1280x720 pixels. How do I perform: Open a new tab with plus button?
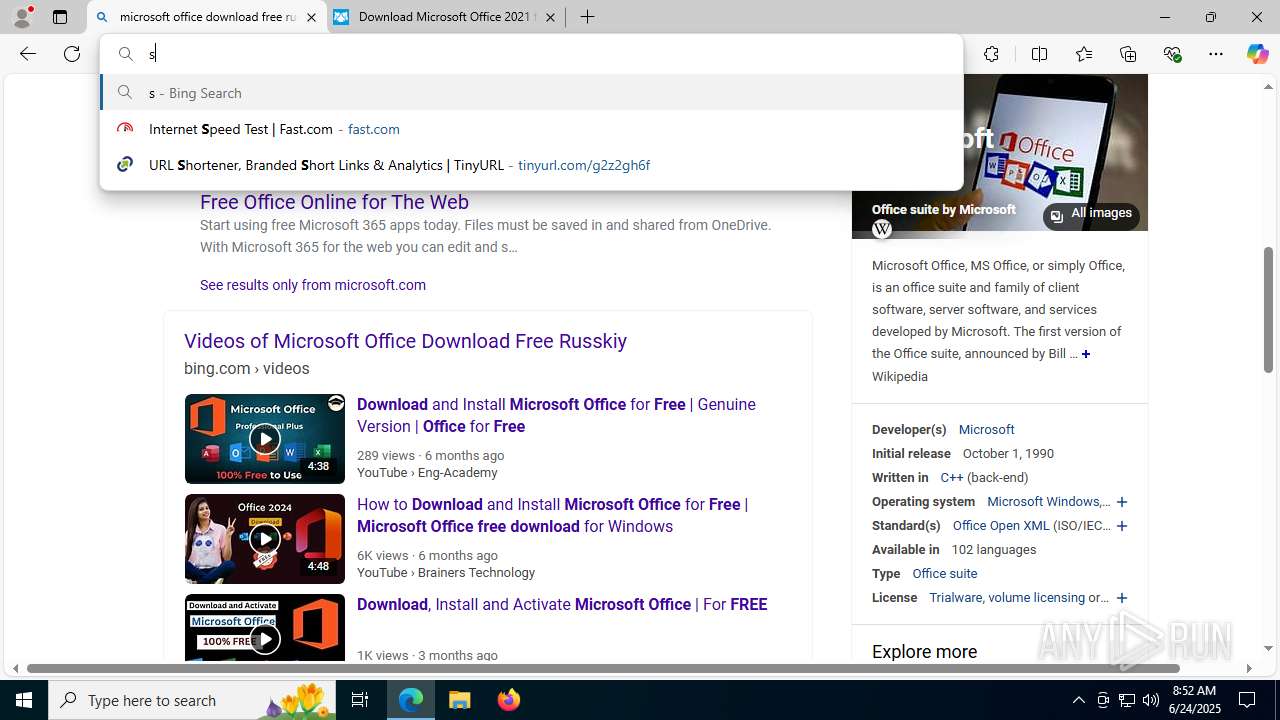pyautogui.click(x=587, y=17)
